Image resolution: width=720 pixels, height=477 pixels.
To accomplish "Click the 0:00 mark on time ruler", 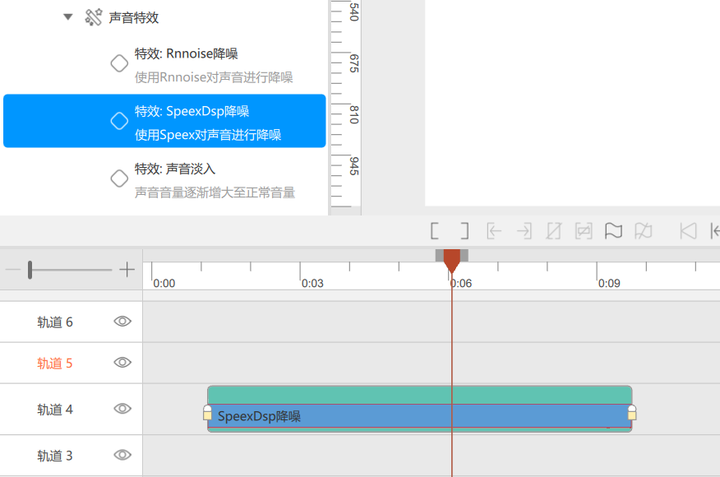I will [x=164, y=283].
